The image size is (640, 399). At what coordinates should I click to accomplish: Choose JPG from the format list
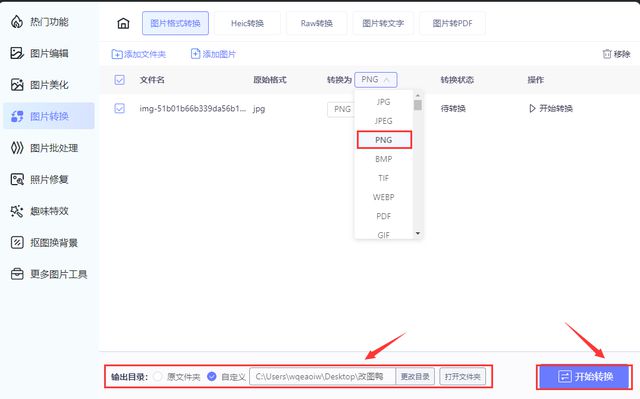pos(384,102)
